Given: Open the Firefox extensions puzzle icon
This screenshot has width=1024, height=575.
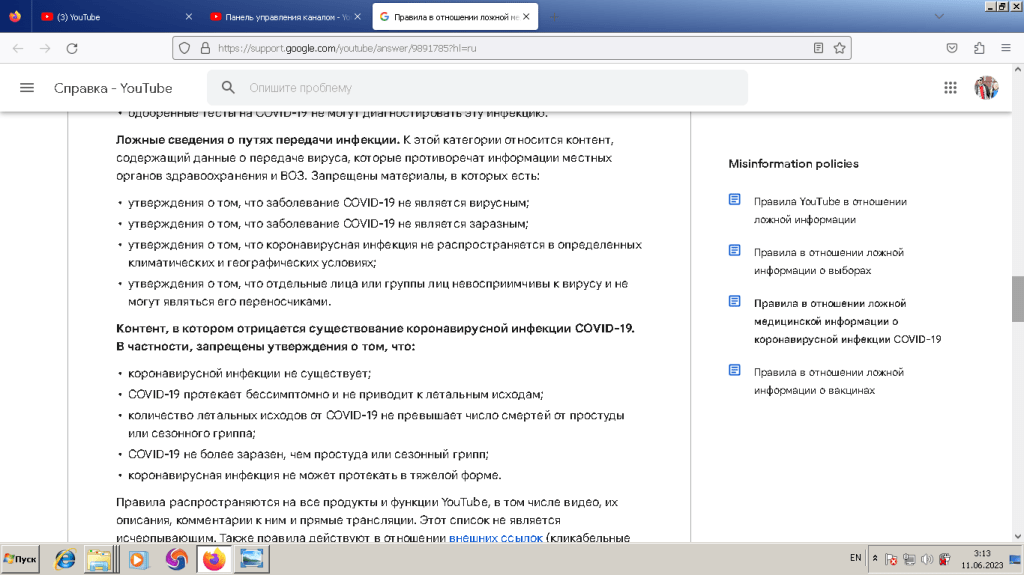Looking at the screenshot, I should (x=979, y=48).
